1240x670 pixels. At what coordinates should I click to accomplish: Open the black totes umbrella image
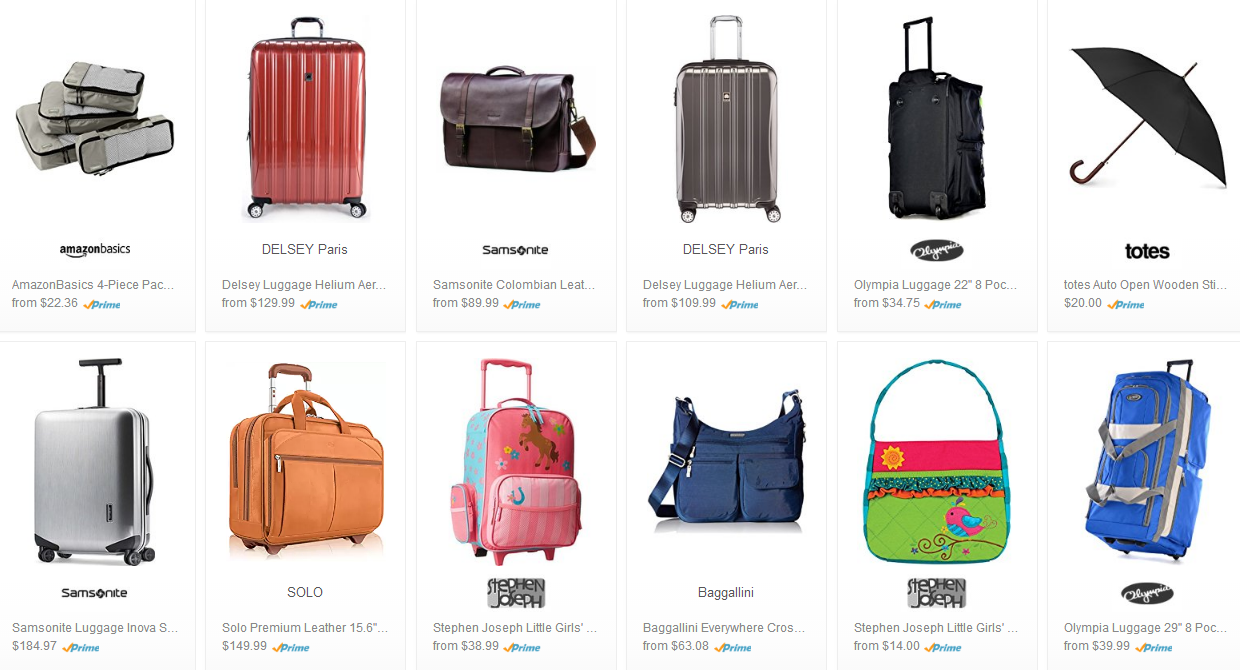pos(1147,117)
